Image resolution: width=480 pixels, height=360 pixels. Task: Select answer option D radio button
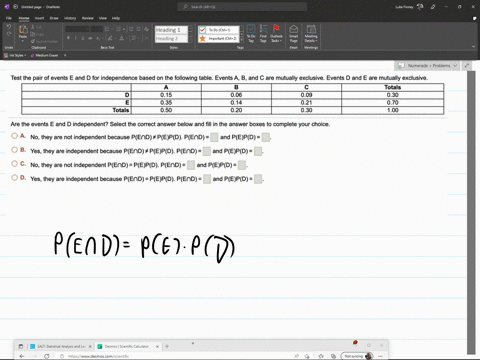coord(14,178)
